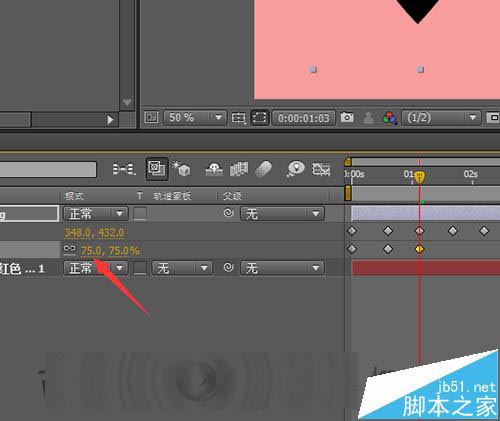Viewport: 500px width, 421px height.
Task: Open the 正常 blend mode dropdown of first layer
Action: [96, 213]
